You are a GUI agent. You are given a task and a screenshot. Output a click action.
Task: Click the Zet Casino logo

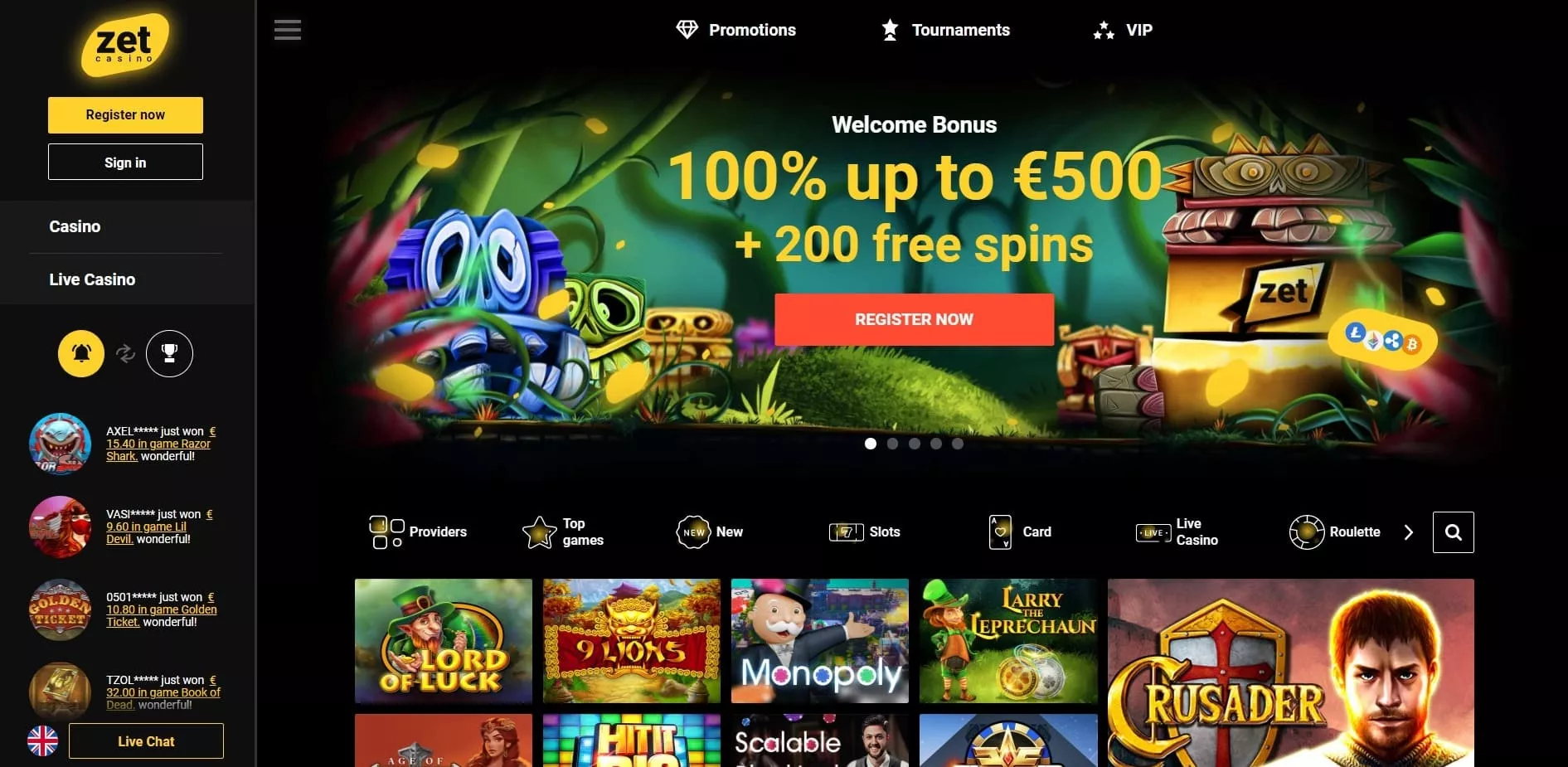pyautogui.click(x=124, y=45)
